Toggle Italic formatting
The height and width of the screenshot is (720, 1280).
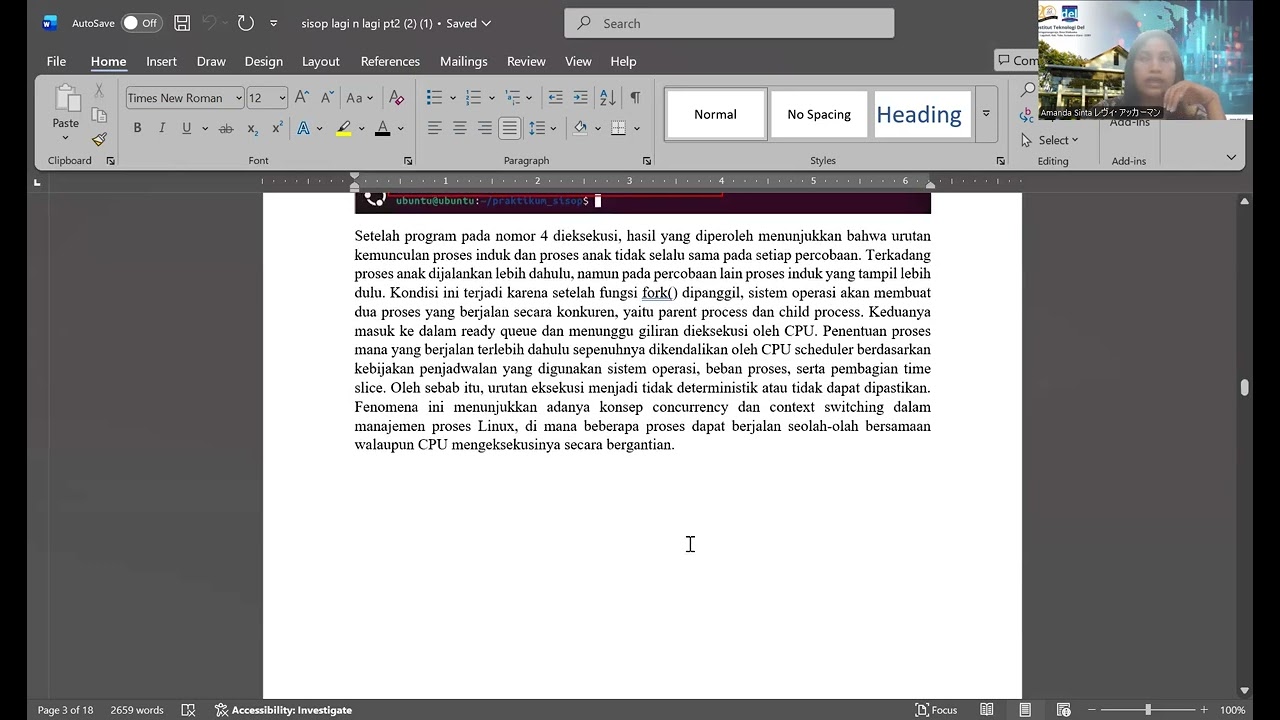tap(162, 128)
